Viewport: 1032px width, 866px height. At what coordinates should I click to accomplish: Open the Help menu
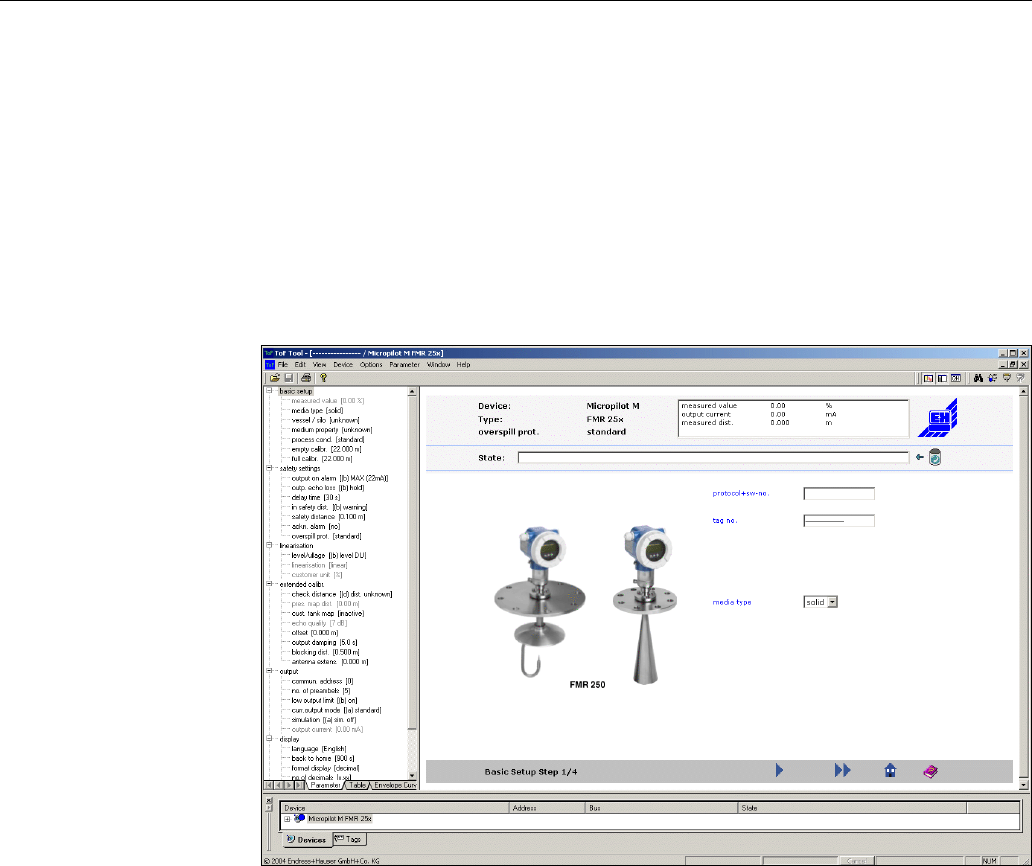pos(464,365)
